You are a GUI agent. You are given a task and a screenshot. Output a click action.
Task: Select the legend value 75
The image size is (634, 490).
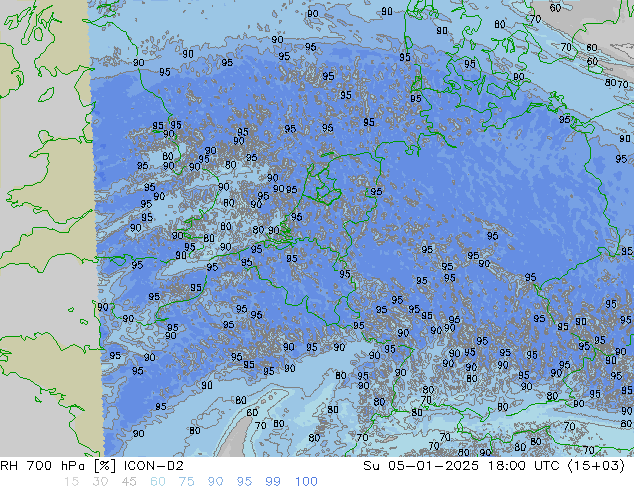coord(186,482)
